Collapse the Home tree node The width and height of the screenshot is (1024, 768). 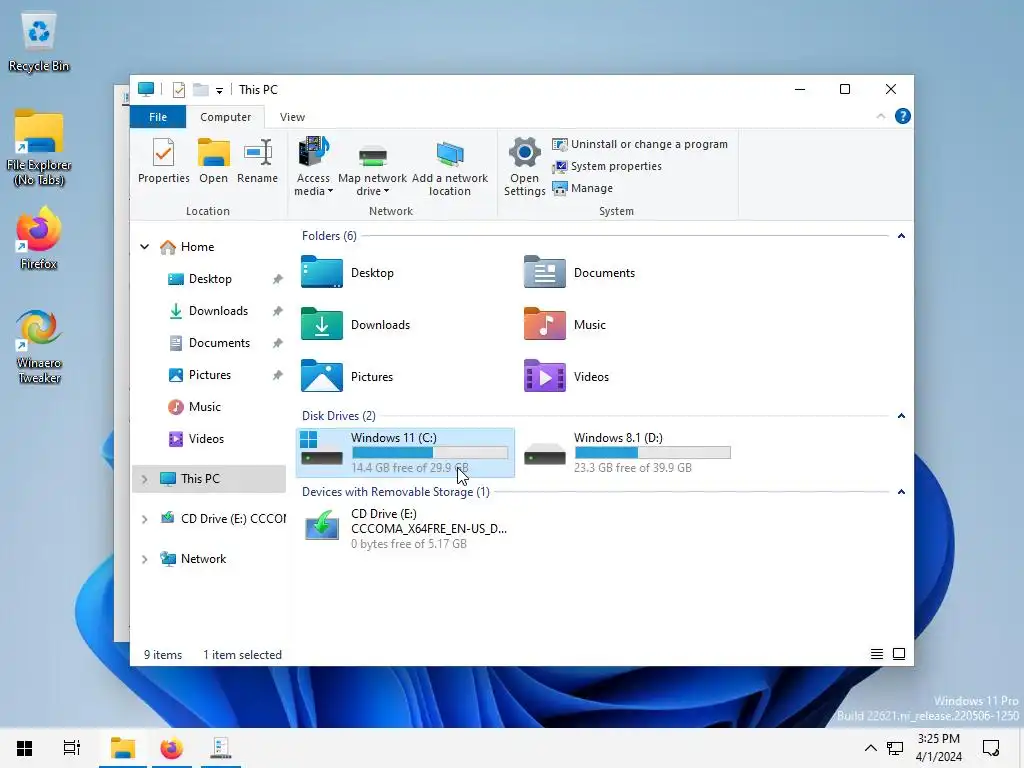click(x=144, y=247)
